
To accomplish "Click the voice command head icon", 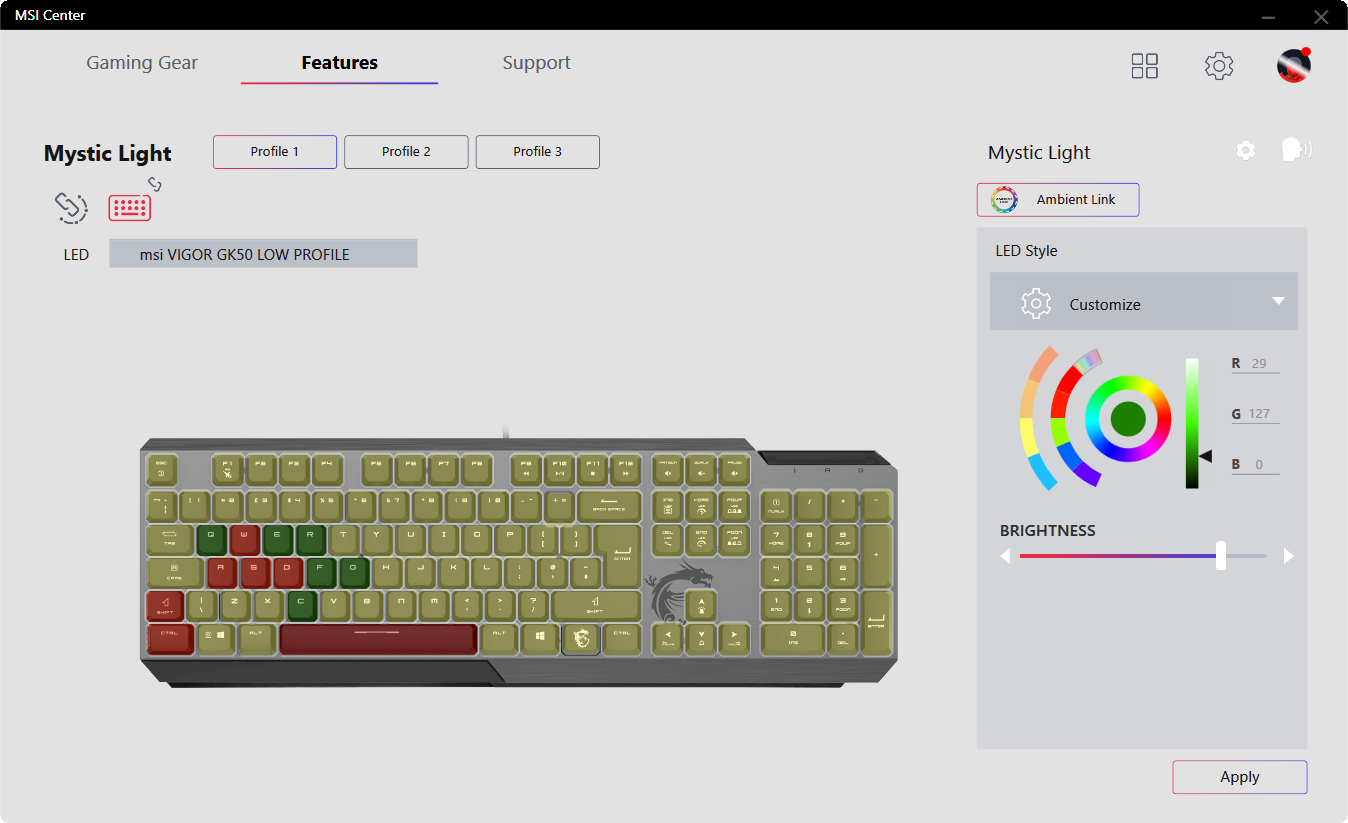I will 1296,150.
